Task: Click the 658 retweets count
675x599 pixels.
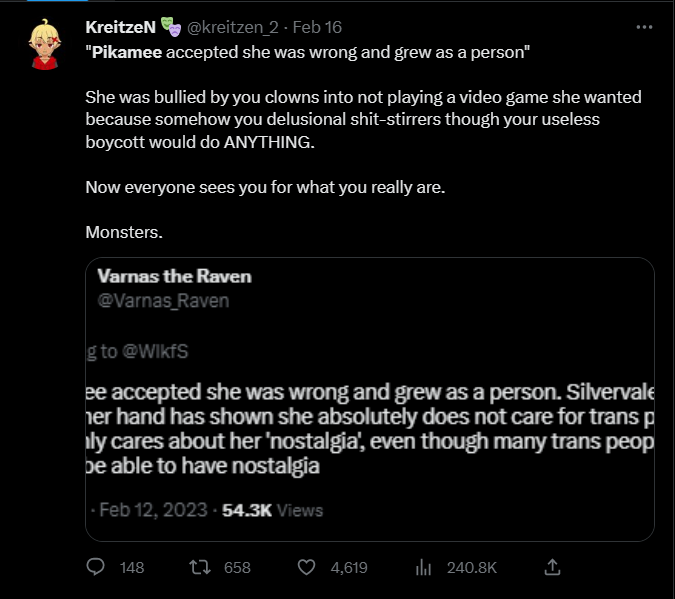Action: (x=237, y=567)
